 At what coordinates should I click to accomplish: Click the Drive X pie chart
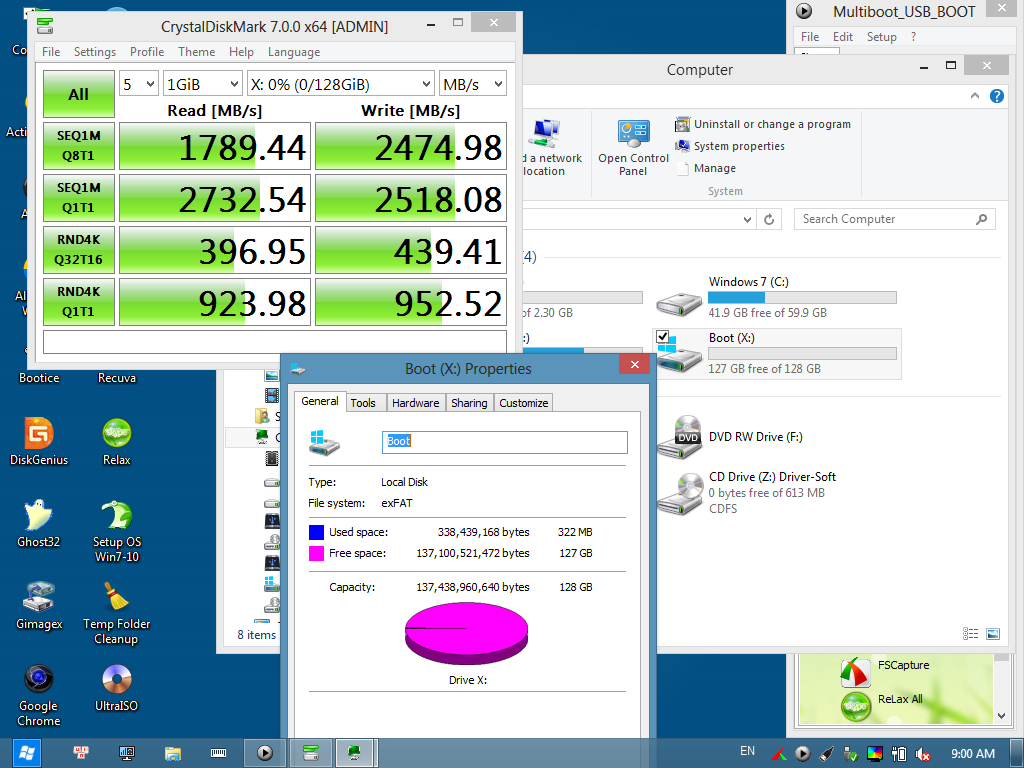click(466, 633)
